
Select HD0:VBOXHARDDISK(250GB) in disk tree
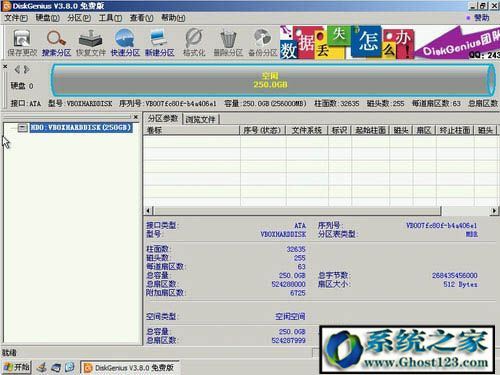point(80,128)
